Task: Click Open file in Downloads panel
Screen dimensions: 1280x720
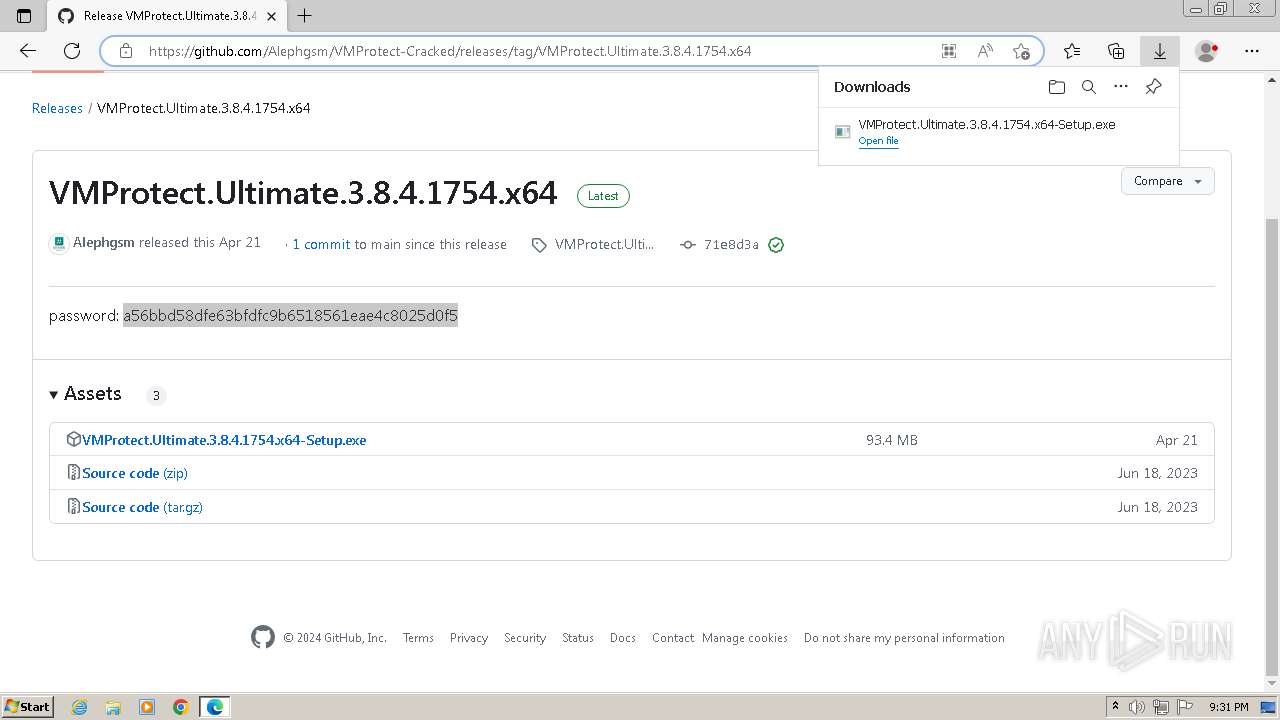Action: click(878, 141)
